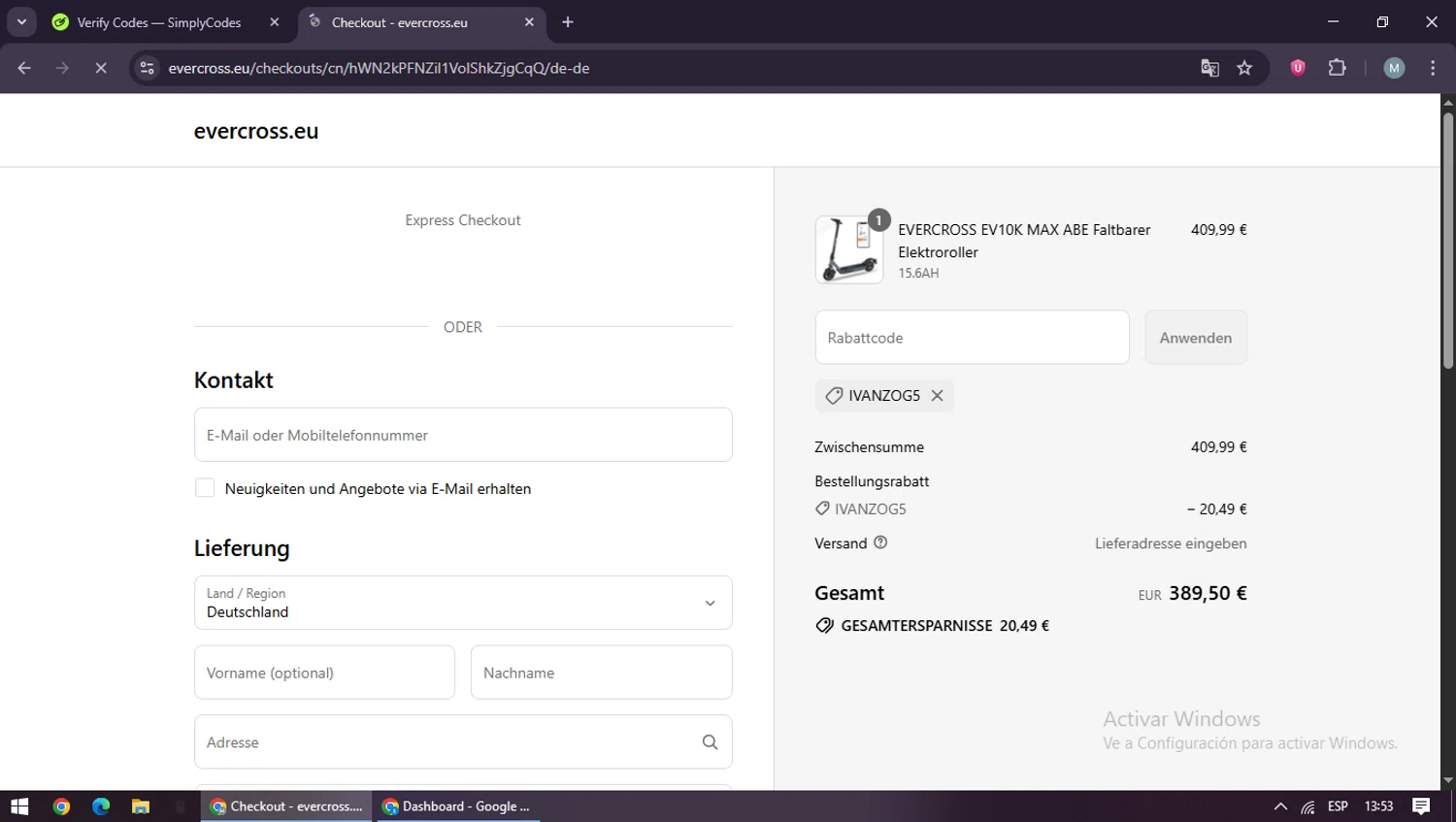Enable Neuigkeiten und Angebote via E-Mail checkbox

tap(205, 488)
